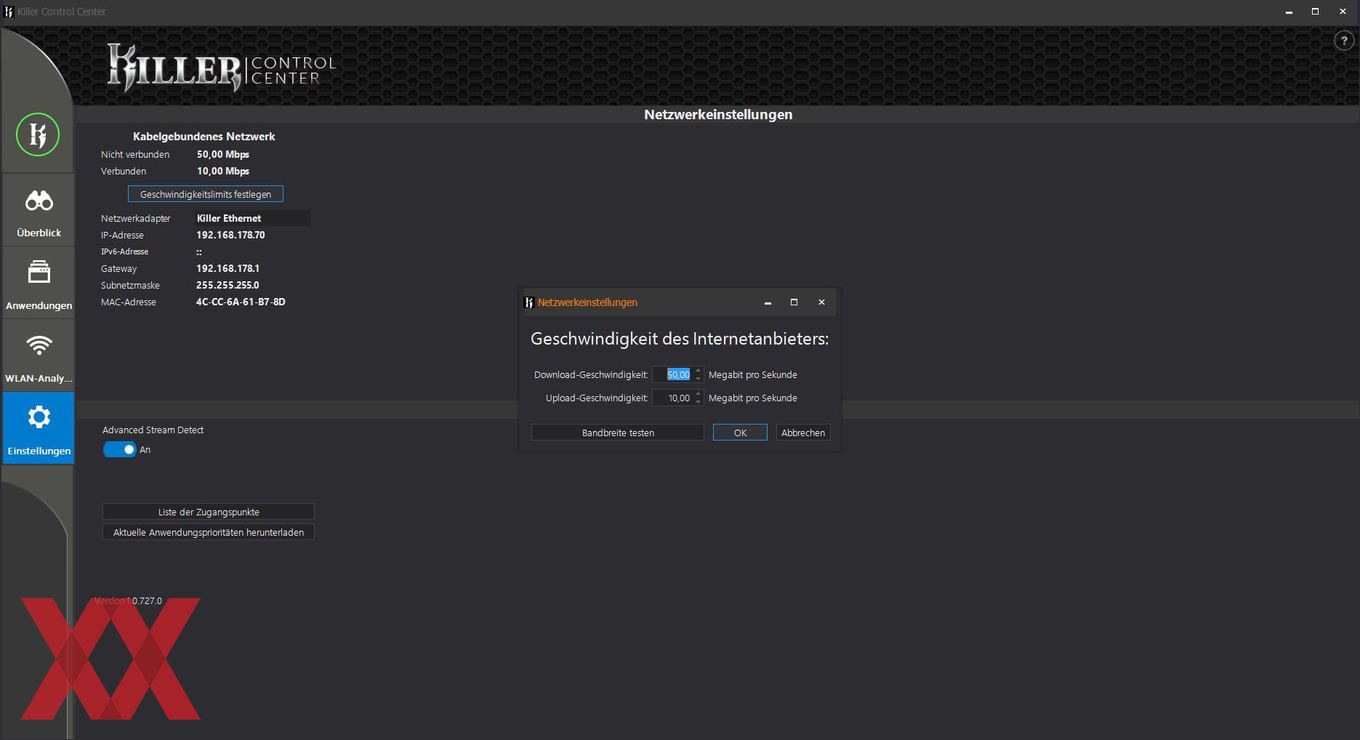Click gateway value 192.168.178.1
This screenshot has height=740, width=1360.
click(228, 269)
